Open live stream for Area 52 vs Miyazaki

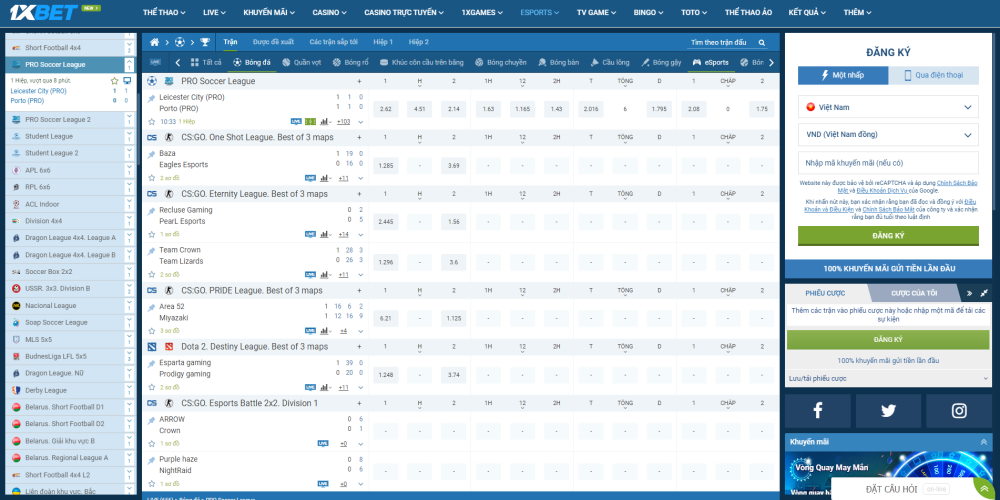[310, 331]
